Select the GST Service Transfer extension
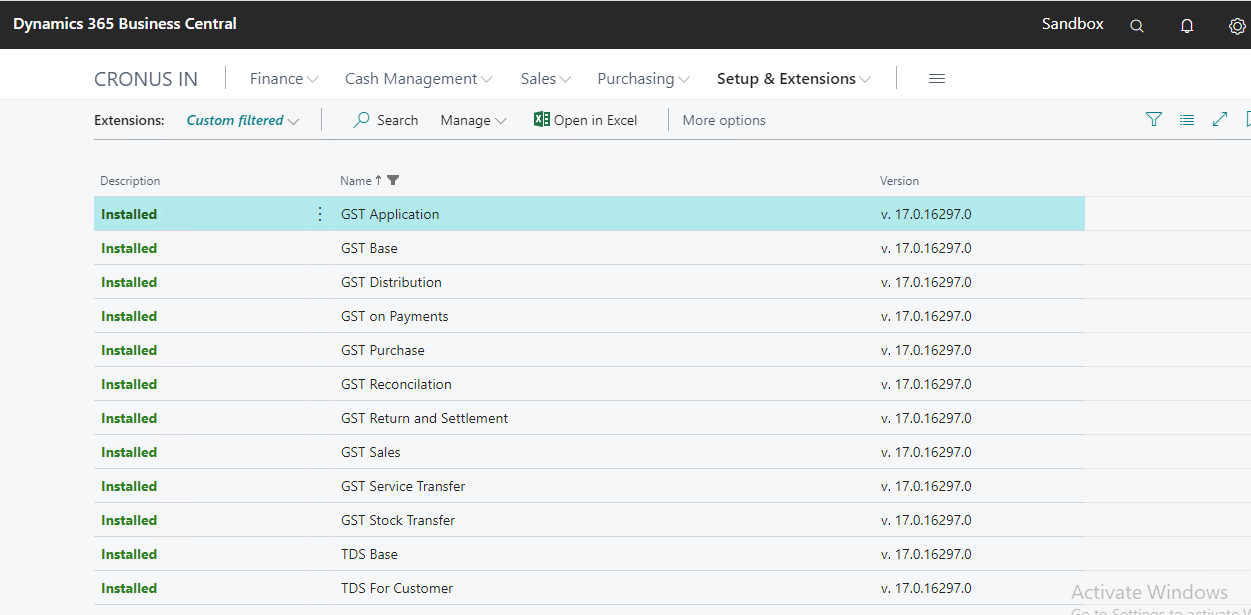Screen dimensions: 1251x615 (403, 486)
